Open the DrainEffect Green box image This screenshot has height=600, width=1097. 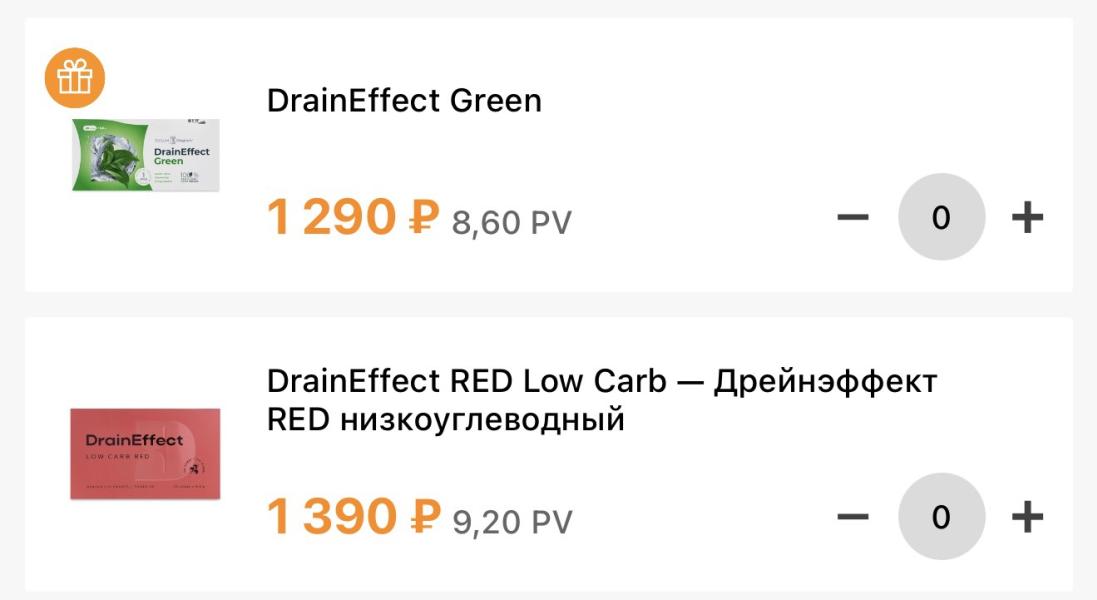[x=146, y=155]
